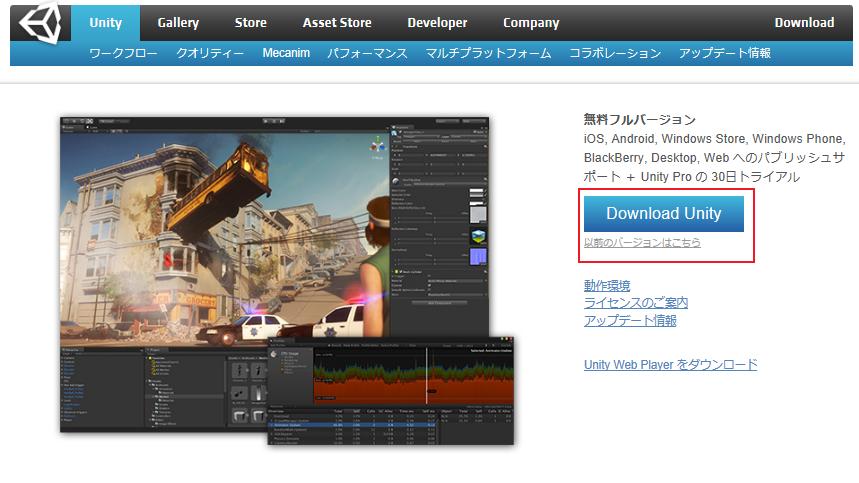Open the Mecanim submenu item

pyautogui.click(x=286, y=53)
